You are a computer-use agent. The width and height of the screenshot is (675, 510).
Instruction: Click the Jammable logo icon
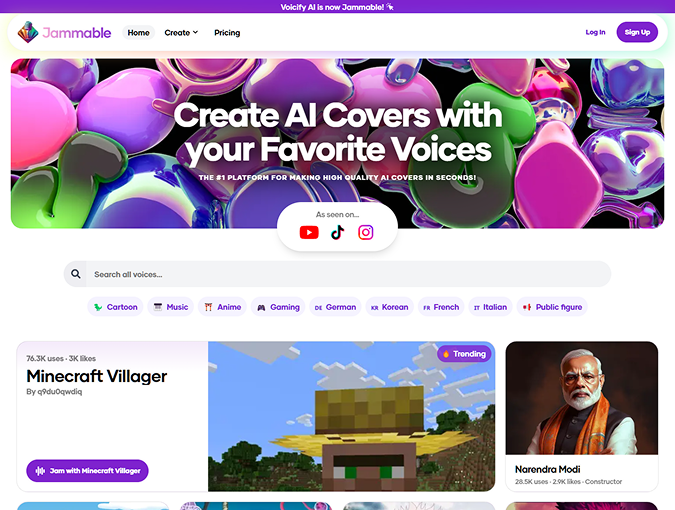click(x=28, y=32)
